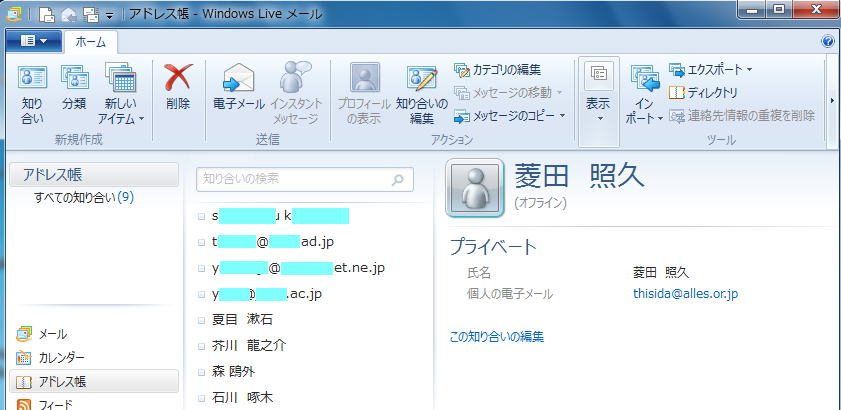This screenshot has height=410, width=841.
Task: Open 知り合いの編集 from the ribbon
Action: pos(422,95)
